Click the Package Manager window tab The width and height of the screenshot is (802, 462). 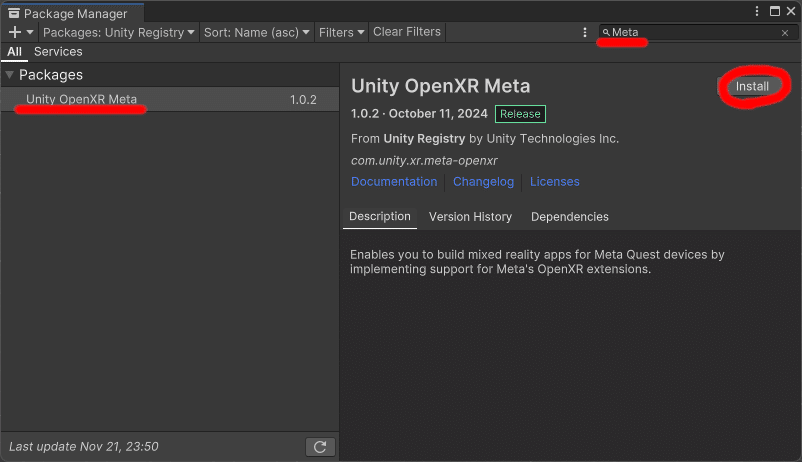pos(73,13)
